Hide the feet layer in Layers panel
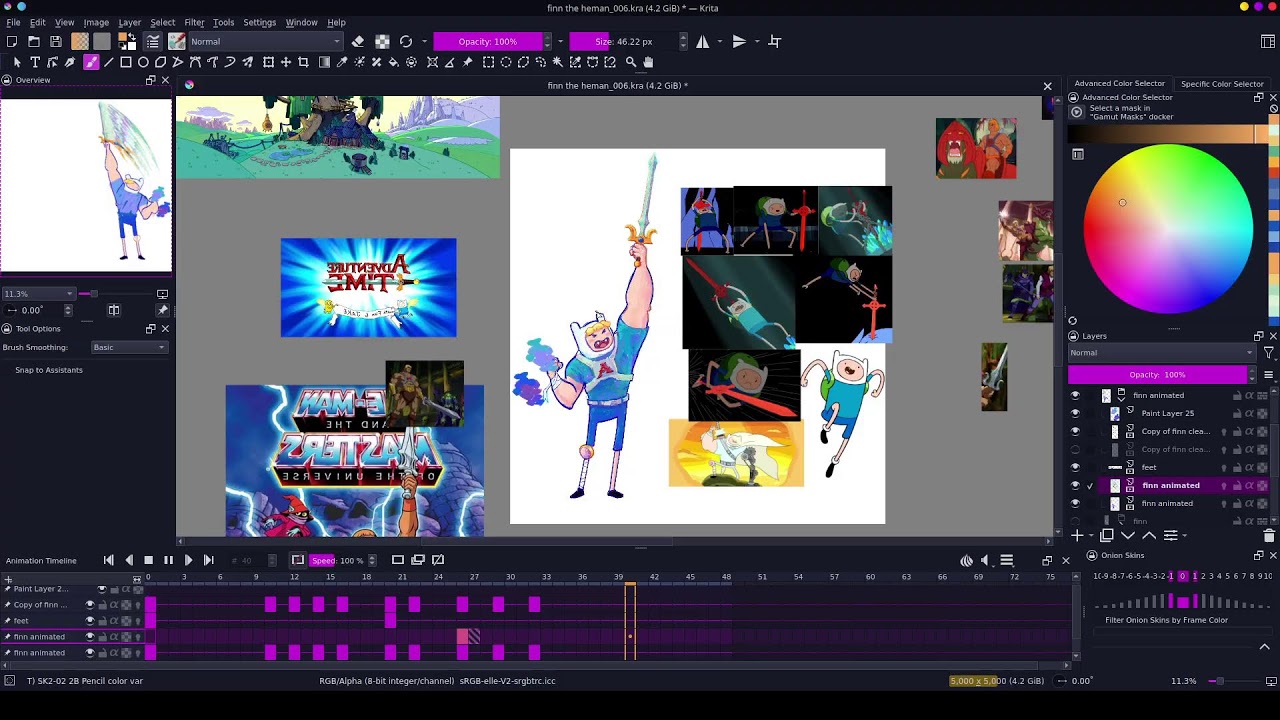The image size is (1280, 720). (1075, 468)
